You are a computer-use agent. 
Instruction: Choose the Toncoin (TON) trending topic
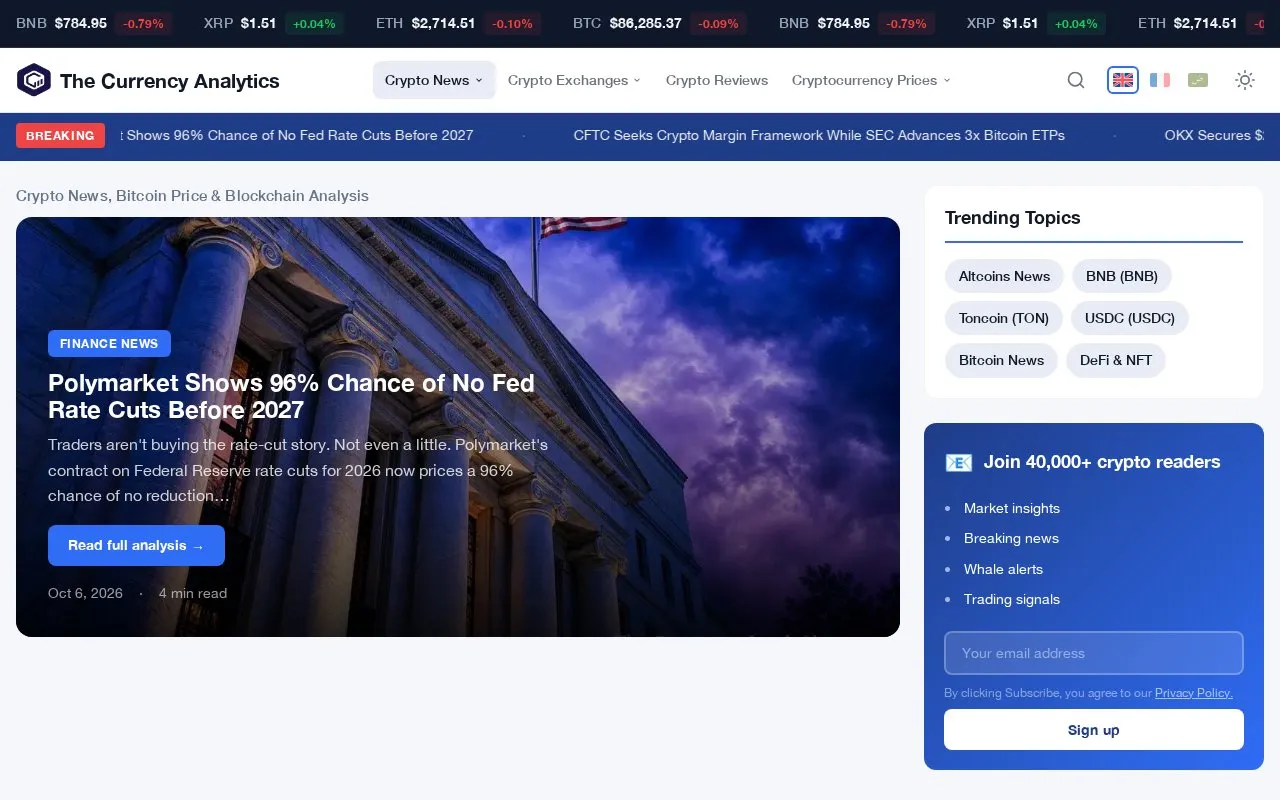pos(1004,318)
